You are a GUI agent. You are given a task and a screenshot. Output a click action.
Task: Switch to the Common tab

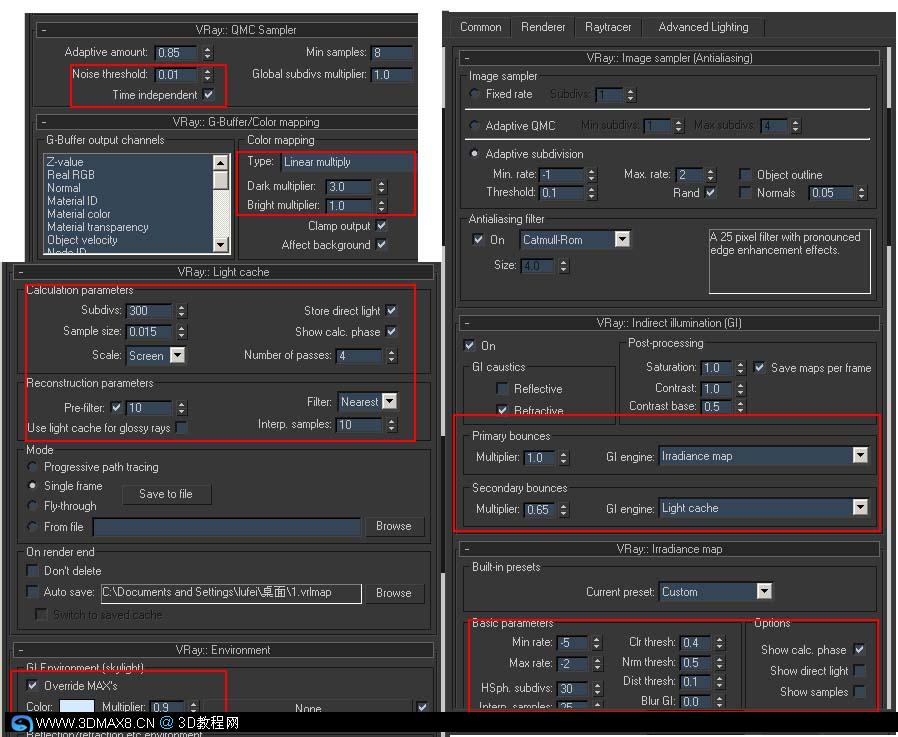480,27
